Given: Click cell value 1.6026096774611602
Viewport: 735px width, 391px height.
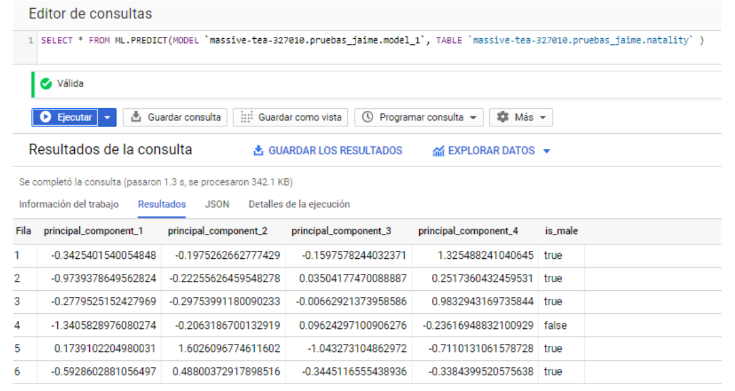Looking at the screenshot, I should coord(229,348).
